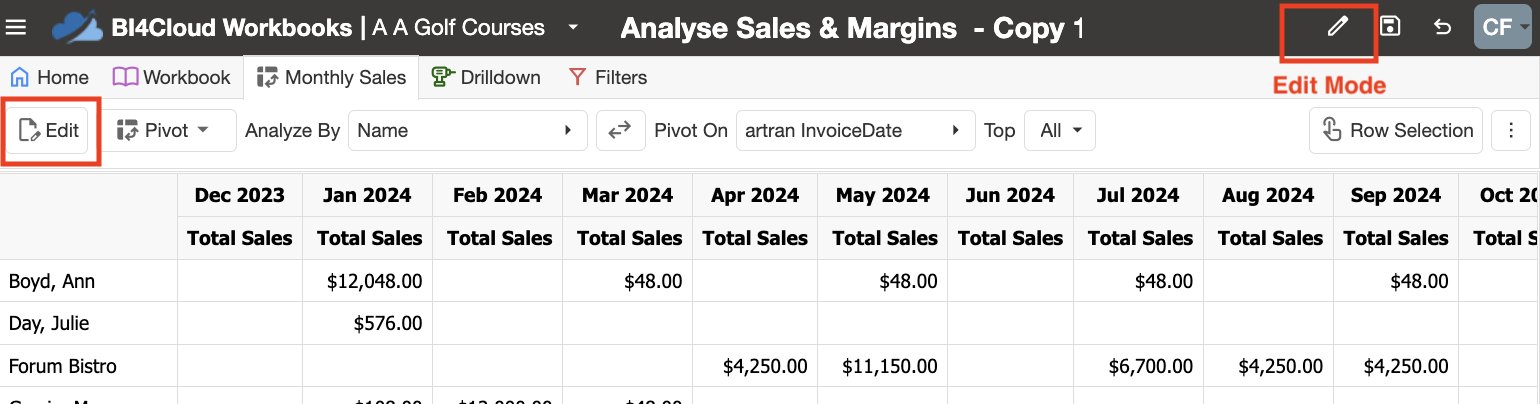Open the Top All dropdown

tap(1060, 130)
